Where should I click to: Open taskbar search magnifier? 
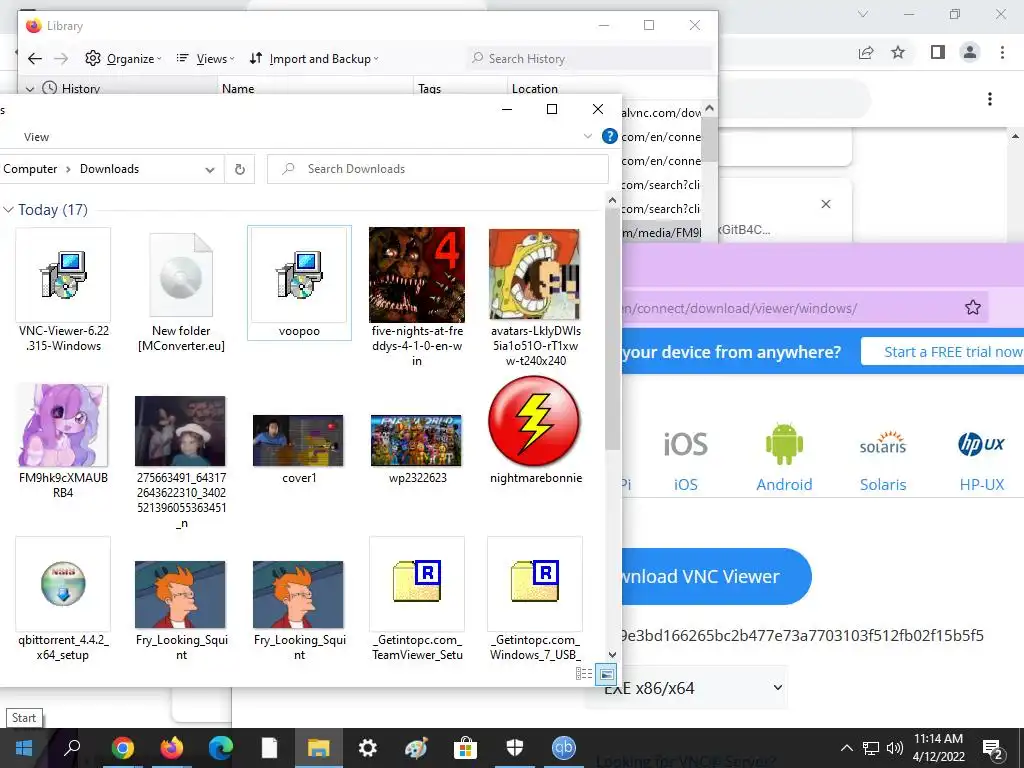[72, 748]
